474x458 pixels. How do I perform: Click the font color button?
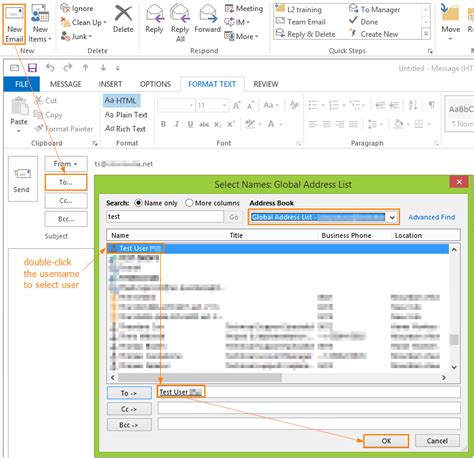(x=271, y=124)
